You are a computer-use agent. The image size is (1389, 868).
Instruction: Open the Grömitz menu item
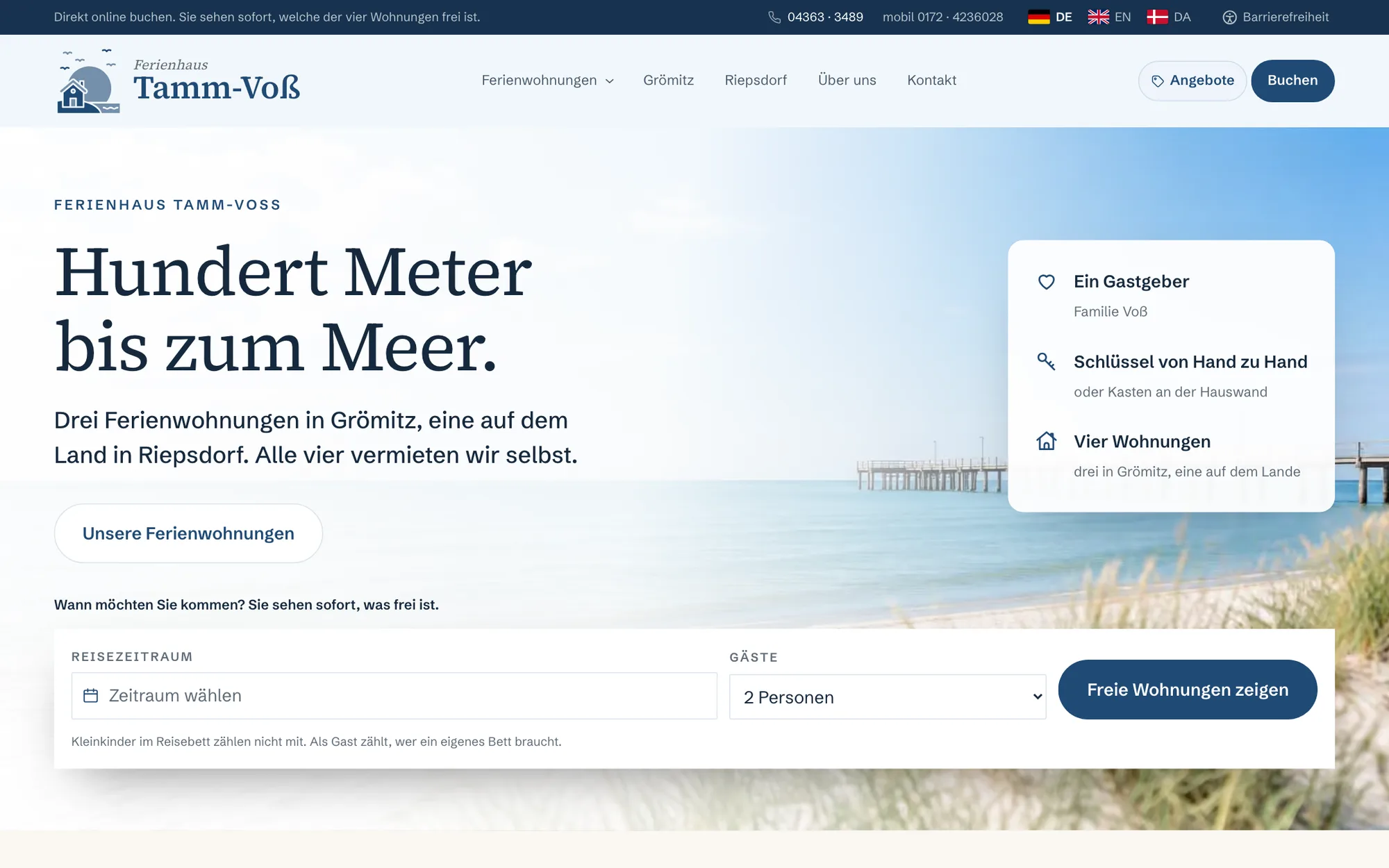click(x=668, y=80)
